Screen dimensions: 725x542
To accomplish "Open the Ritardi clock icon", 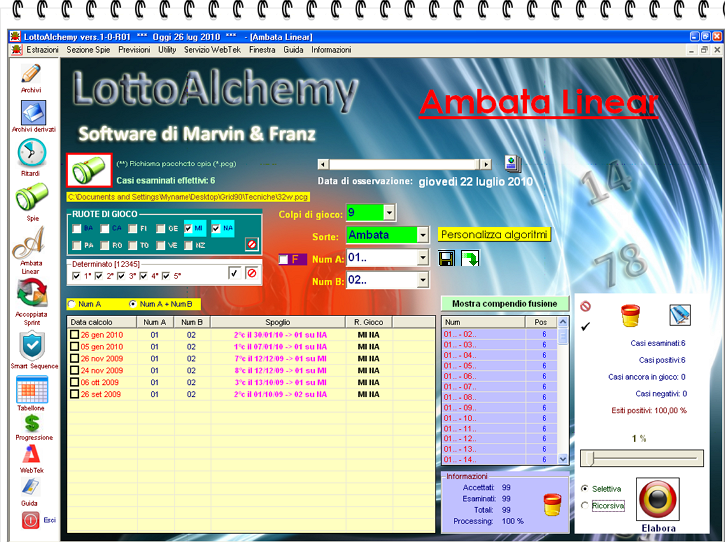I will click(31, 153).
